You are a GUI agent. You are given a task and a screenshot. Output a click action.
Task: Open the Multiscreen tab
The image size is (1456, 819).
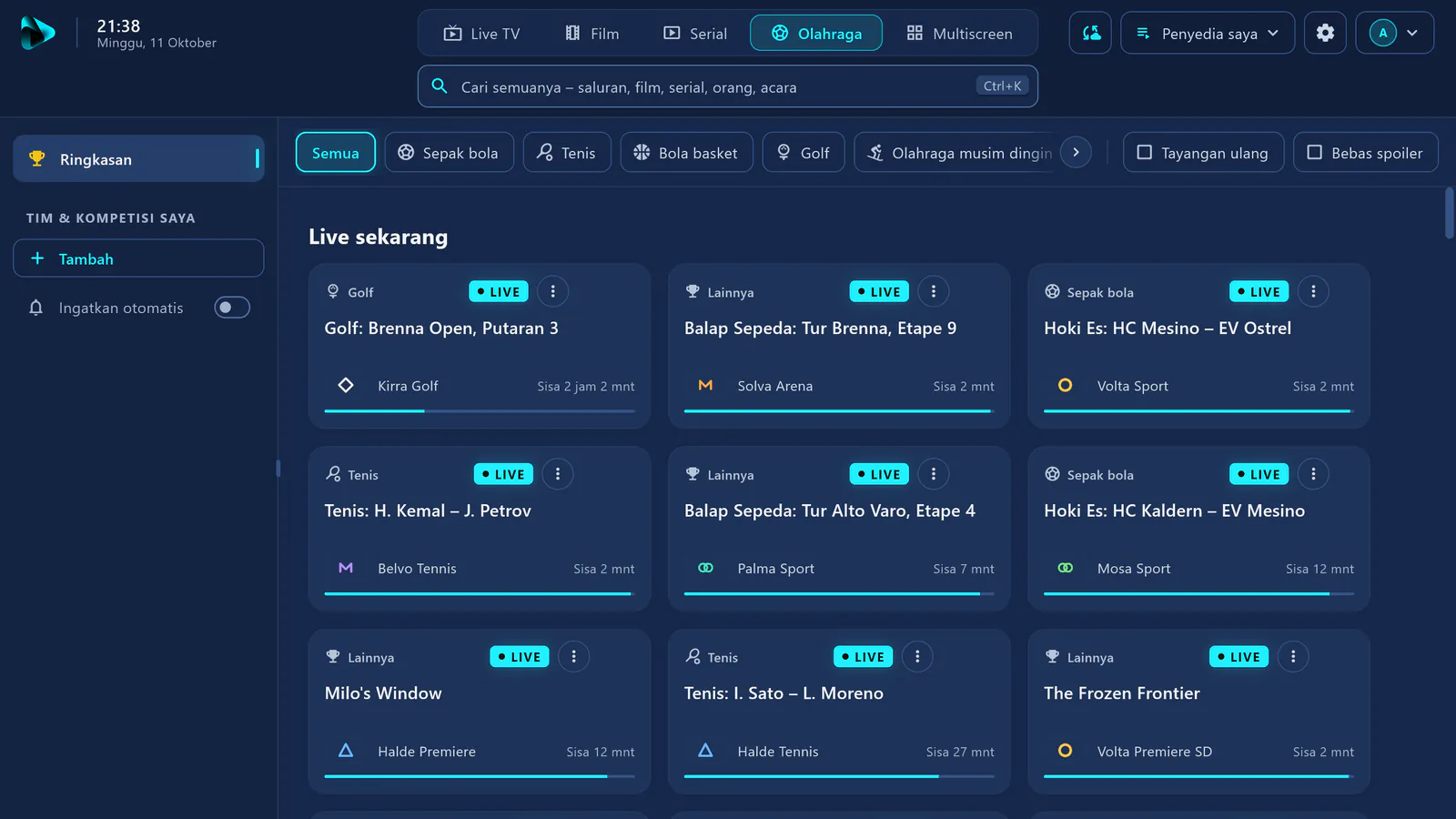(960, 33)
